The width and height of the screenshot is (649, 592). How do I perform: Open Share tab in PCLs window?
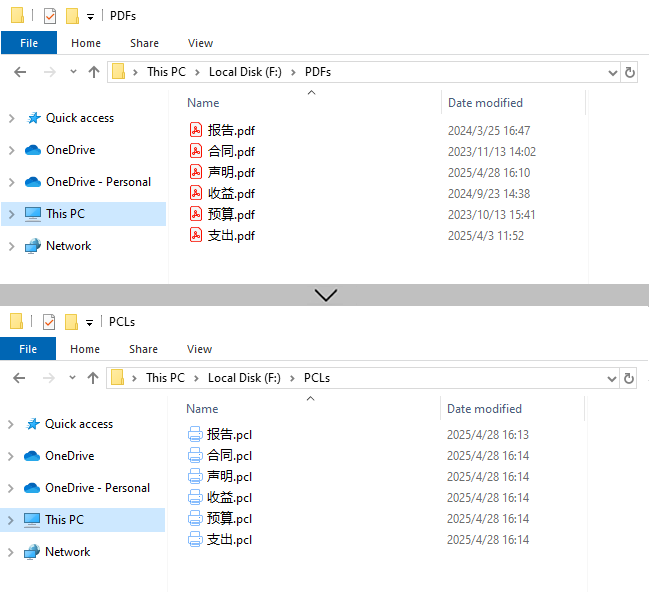click(143, 349)
